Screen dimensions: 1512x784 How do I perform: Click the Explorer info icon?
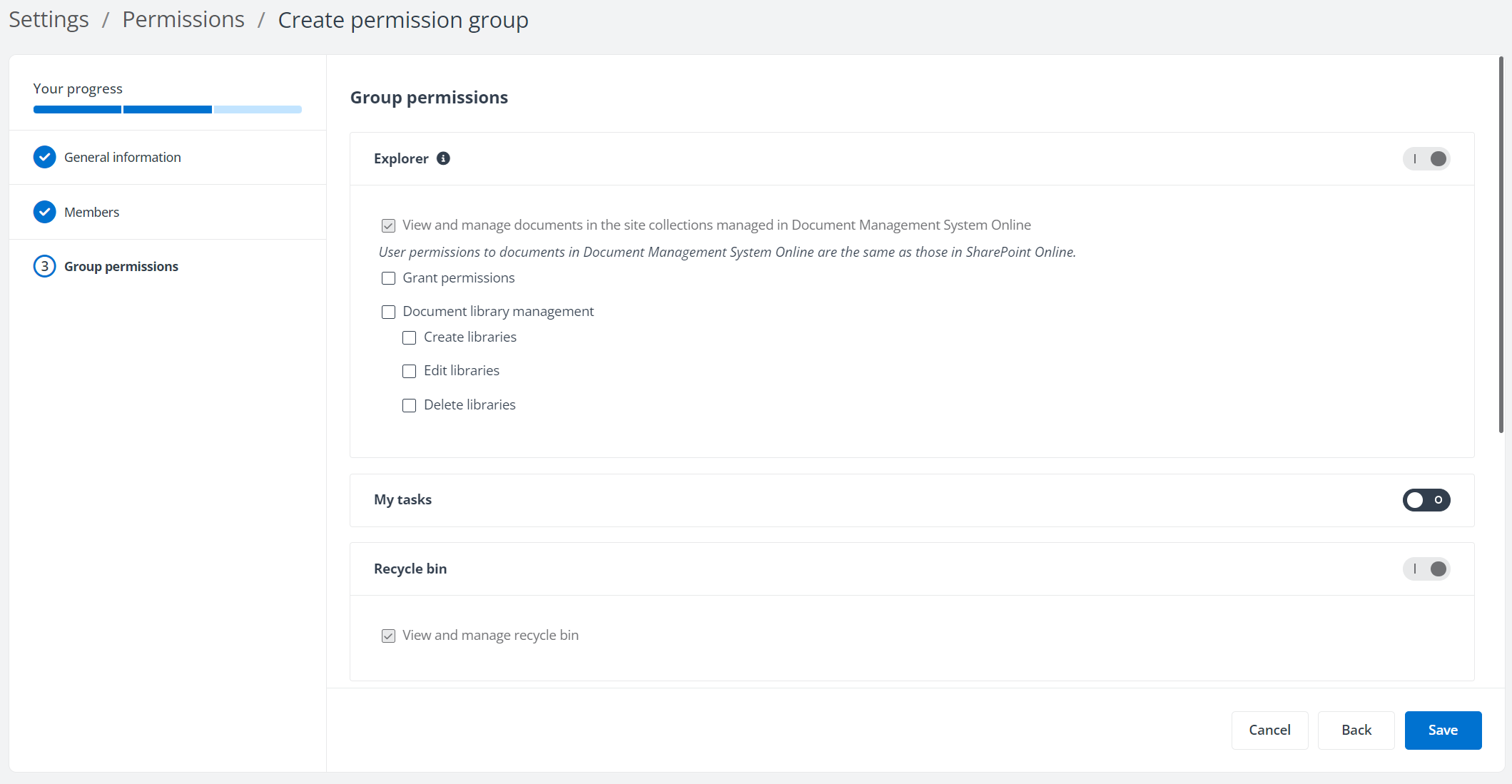coord(444,158)
